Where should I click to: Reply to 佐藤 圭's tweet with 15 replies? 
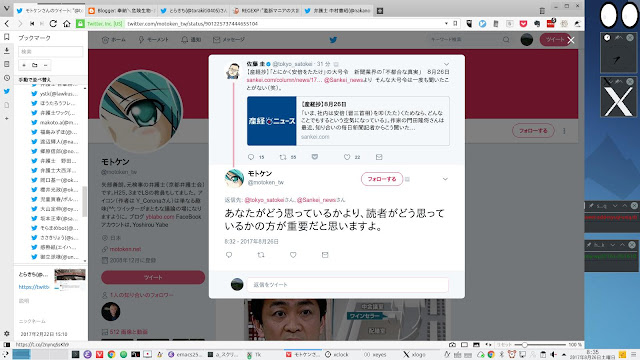(251, 157)
